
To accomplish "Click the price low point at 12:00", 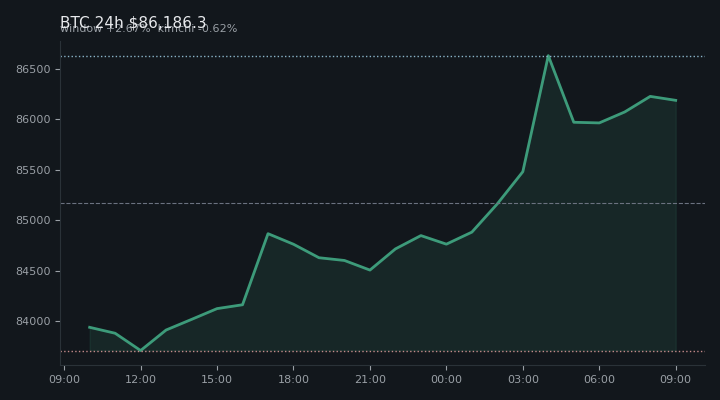I will (x=141, y=350).
